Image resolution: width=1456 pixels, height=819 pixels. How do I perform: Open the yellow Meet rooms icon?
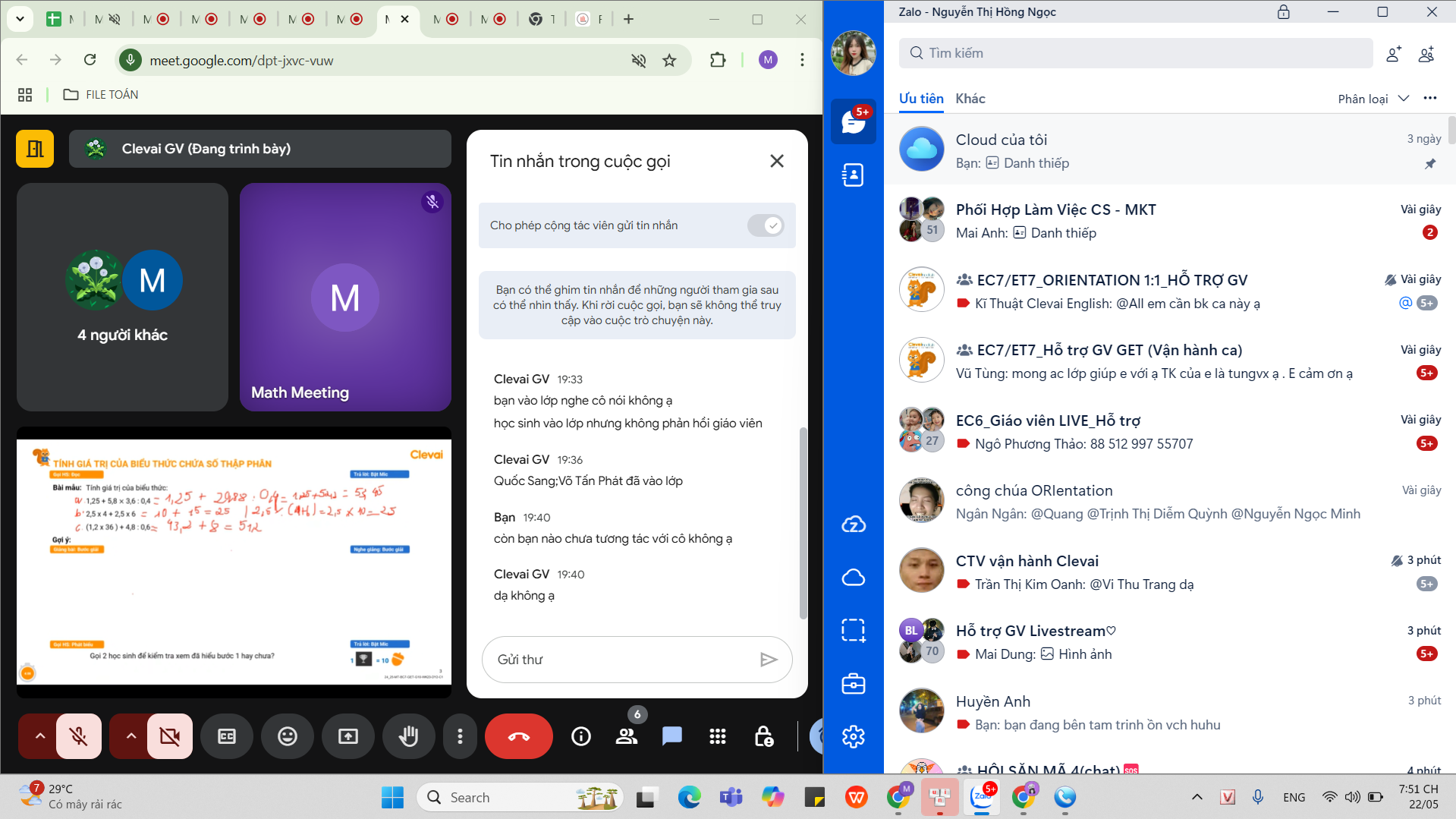pos(35,149)
